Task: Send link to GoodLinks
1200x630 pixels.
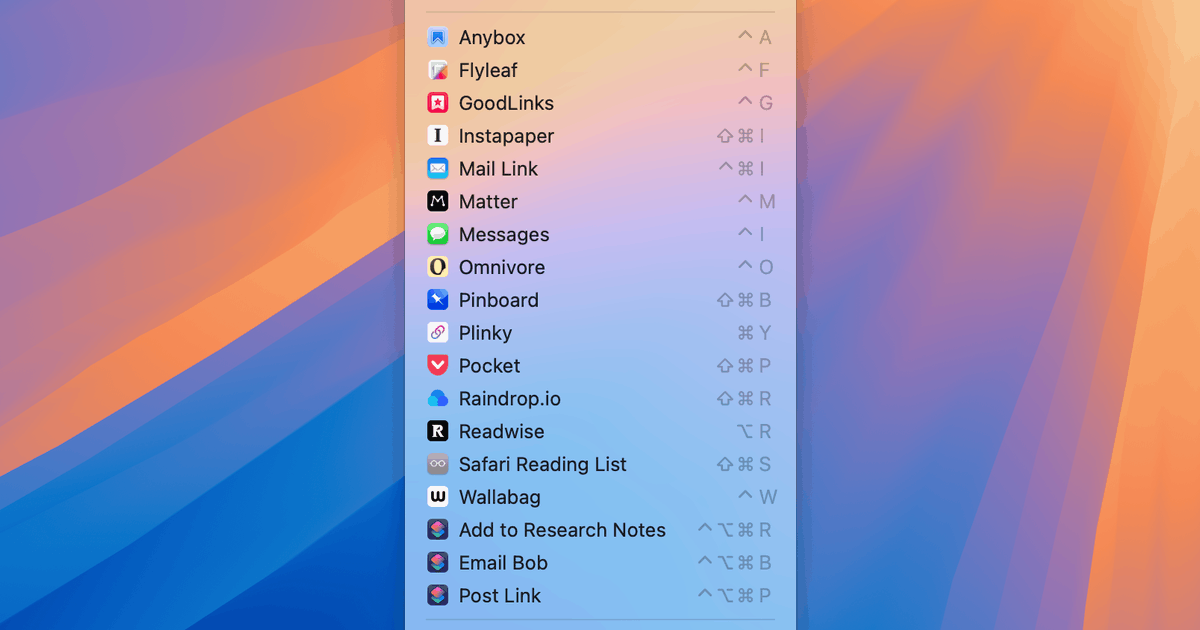Action: 600,103
